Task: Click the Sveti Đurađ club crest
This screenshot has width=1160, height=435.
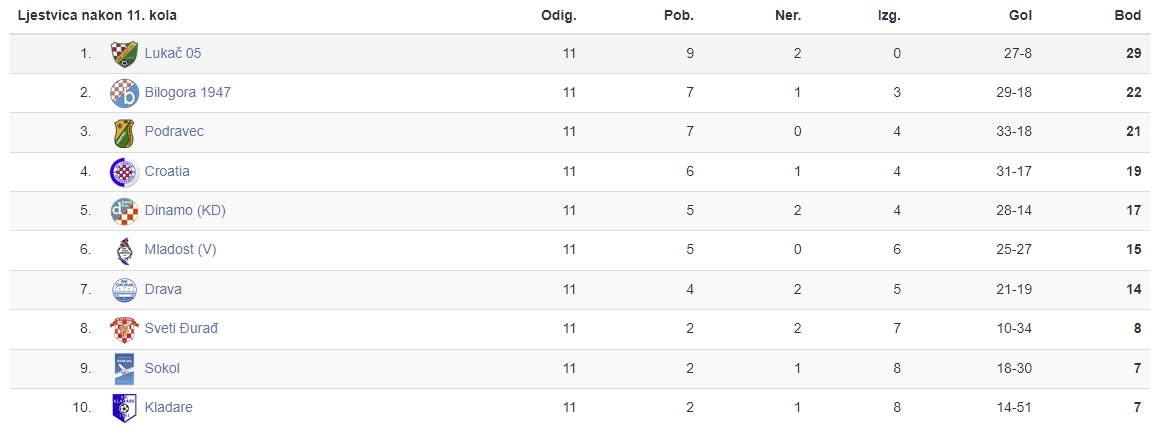Action: click(124, 329)
